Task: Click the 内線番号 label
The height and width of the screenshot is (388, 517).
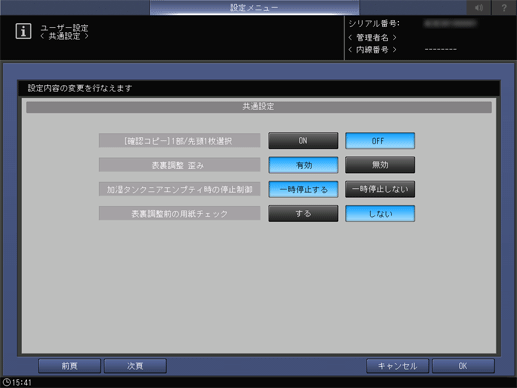Action: coord(372,50)
